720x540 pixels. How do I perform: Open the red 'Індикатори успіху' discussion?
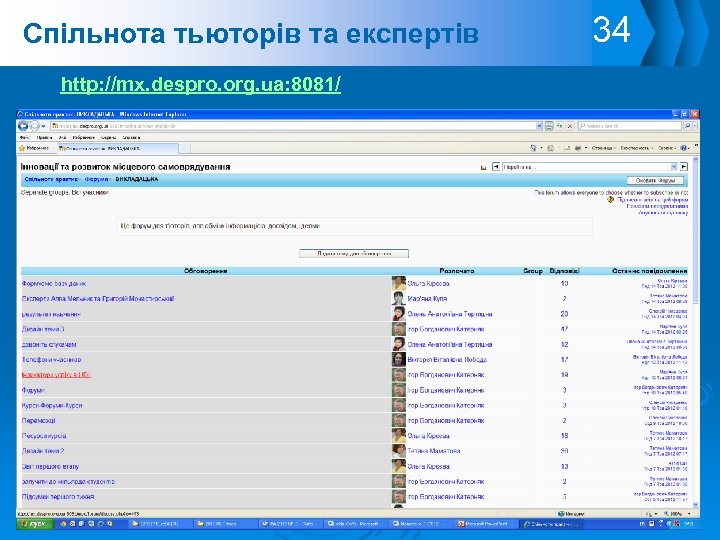pos(56,375)
